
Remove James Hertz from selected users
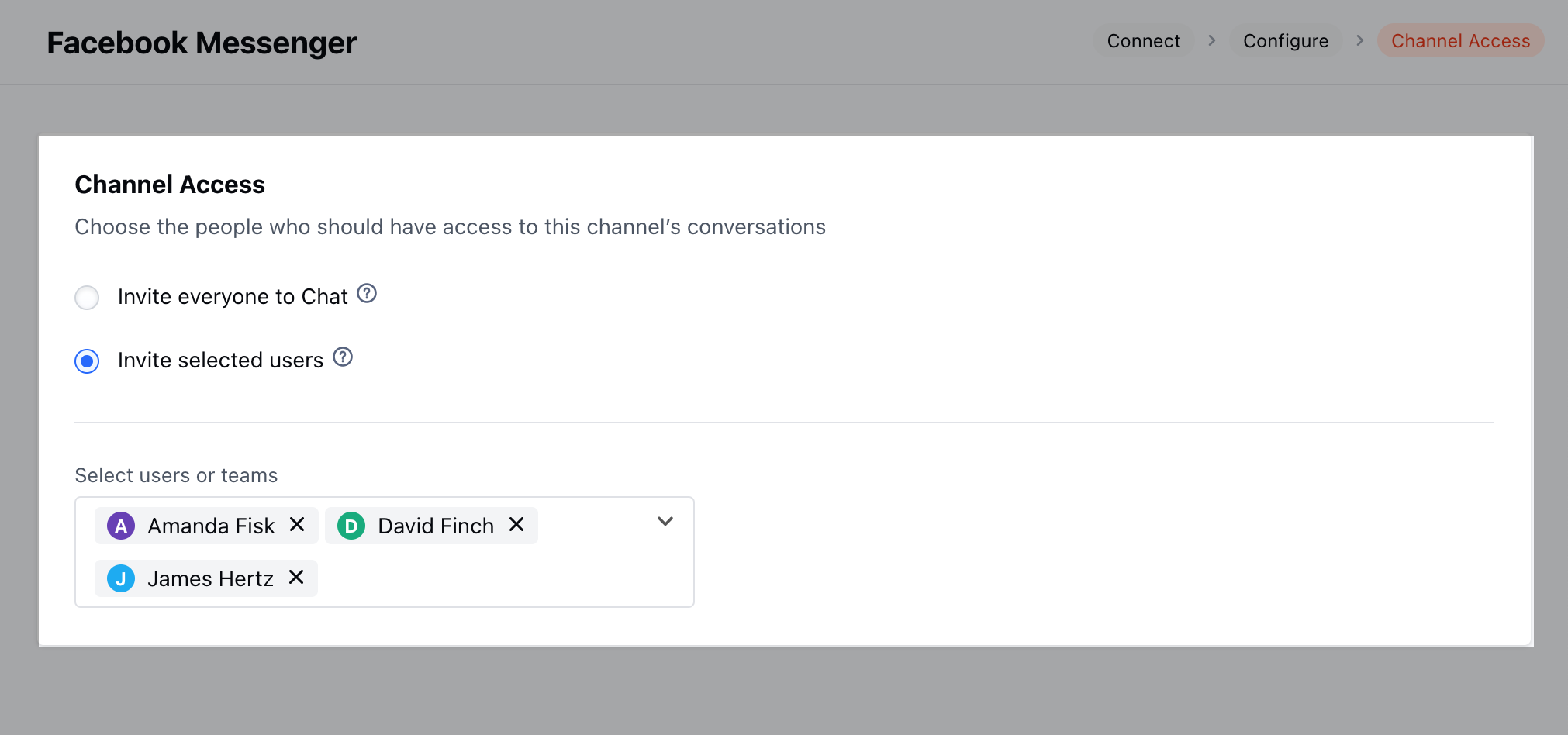point(296,578)
